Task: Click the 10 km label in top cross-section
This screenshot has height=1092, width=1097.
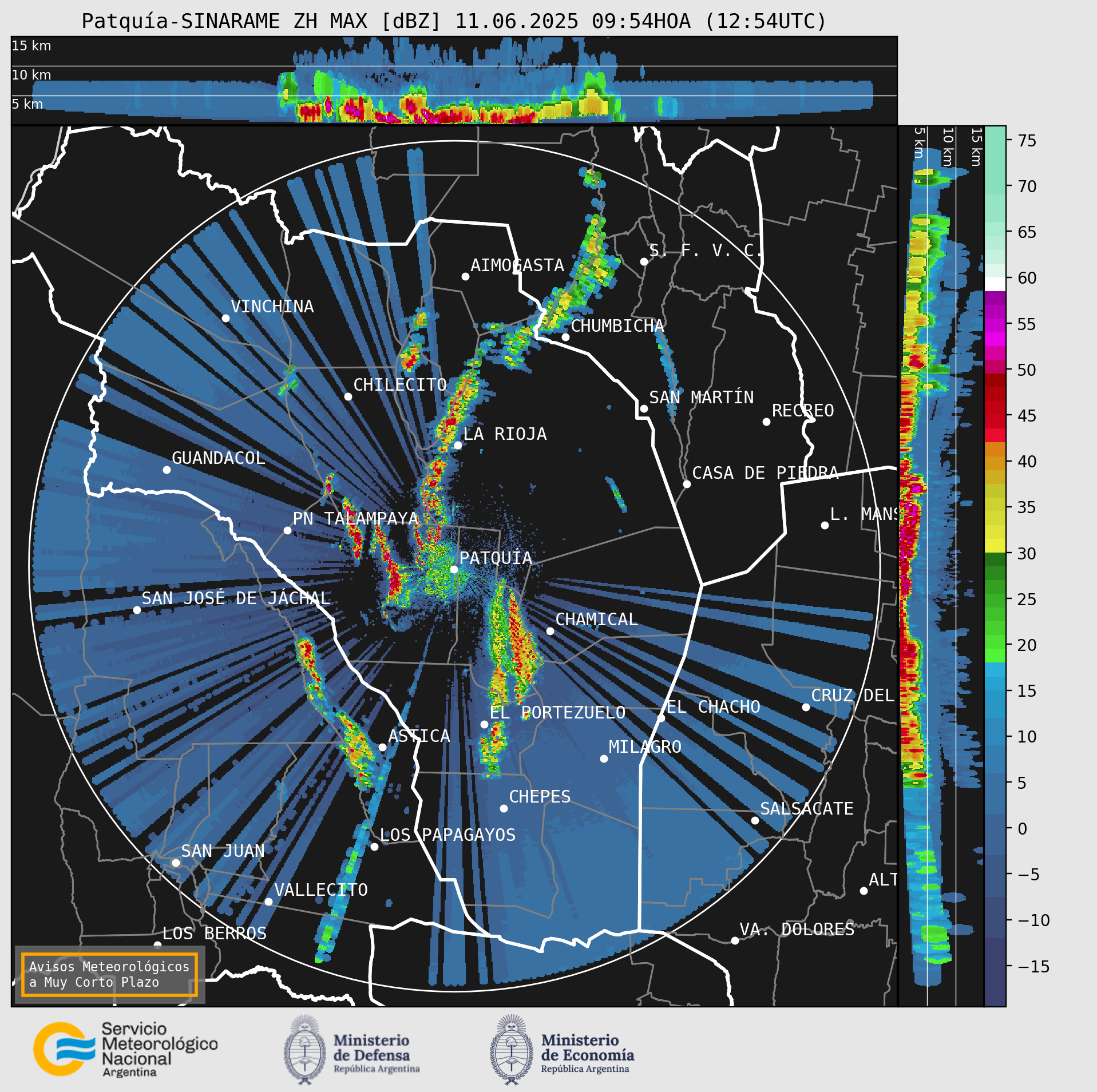Action: (x=31, y=75)
